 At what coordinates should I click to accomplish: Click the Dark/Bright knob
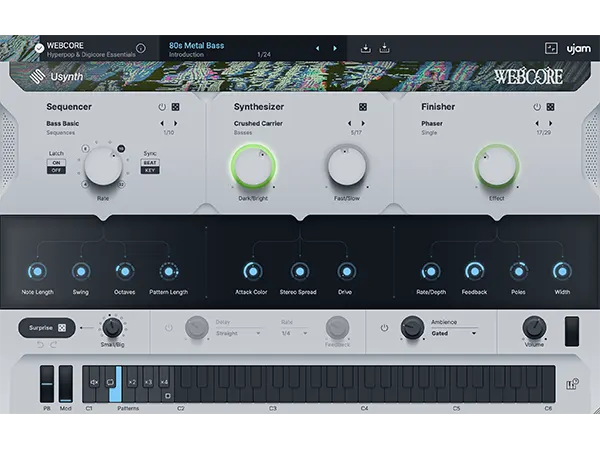253,166
